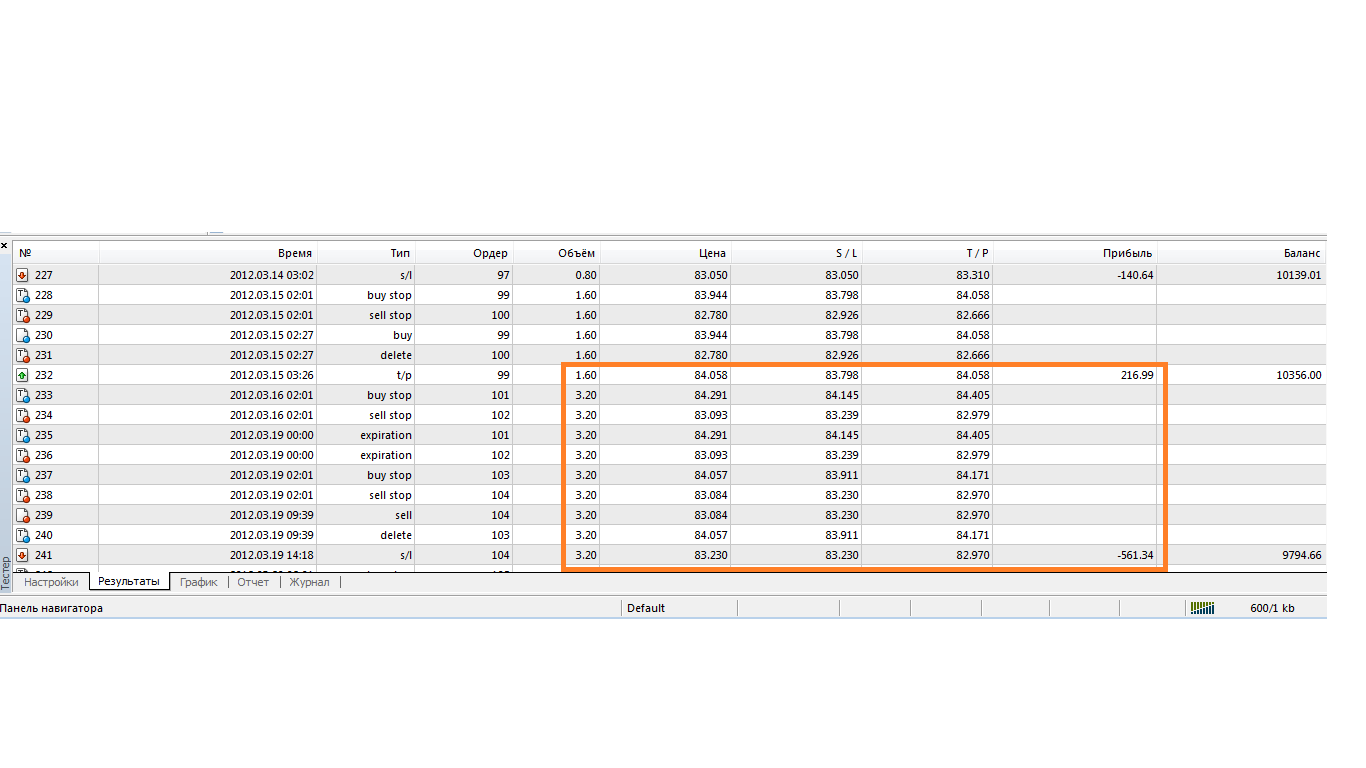This screenshot has width=1366, height=768.
Task: Click the buy stop icon in row 237
Action: coord(22,475)
